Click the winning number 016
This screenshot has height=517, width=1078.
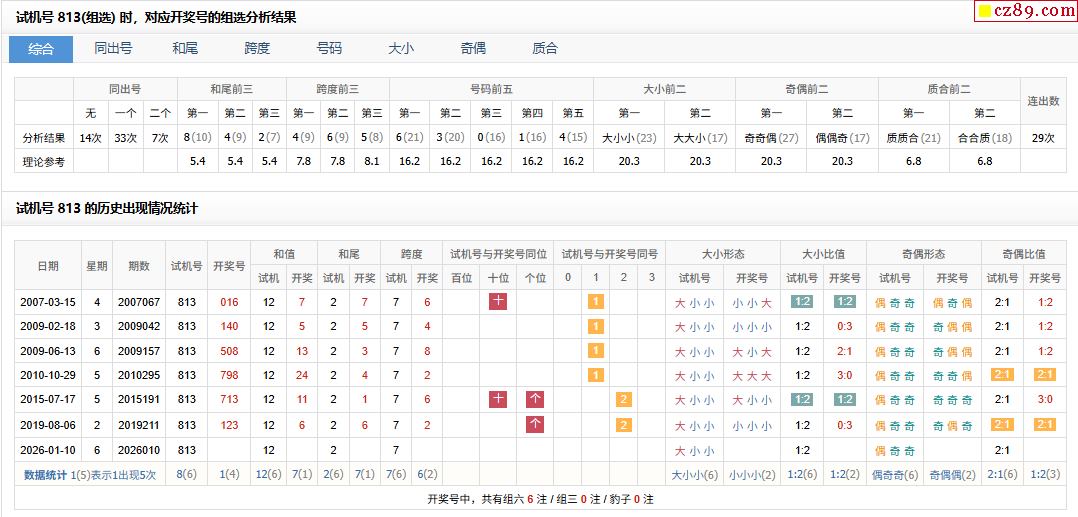229,302
